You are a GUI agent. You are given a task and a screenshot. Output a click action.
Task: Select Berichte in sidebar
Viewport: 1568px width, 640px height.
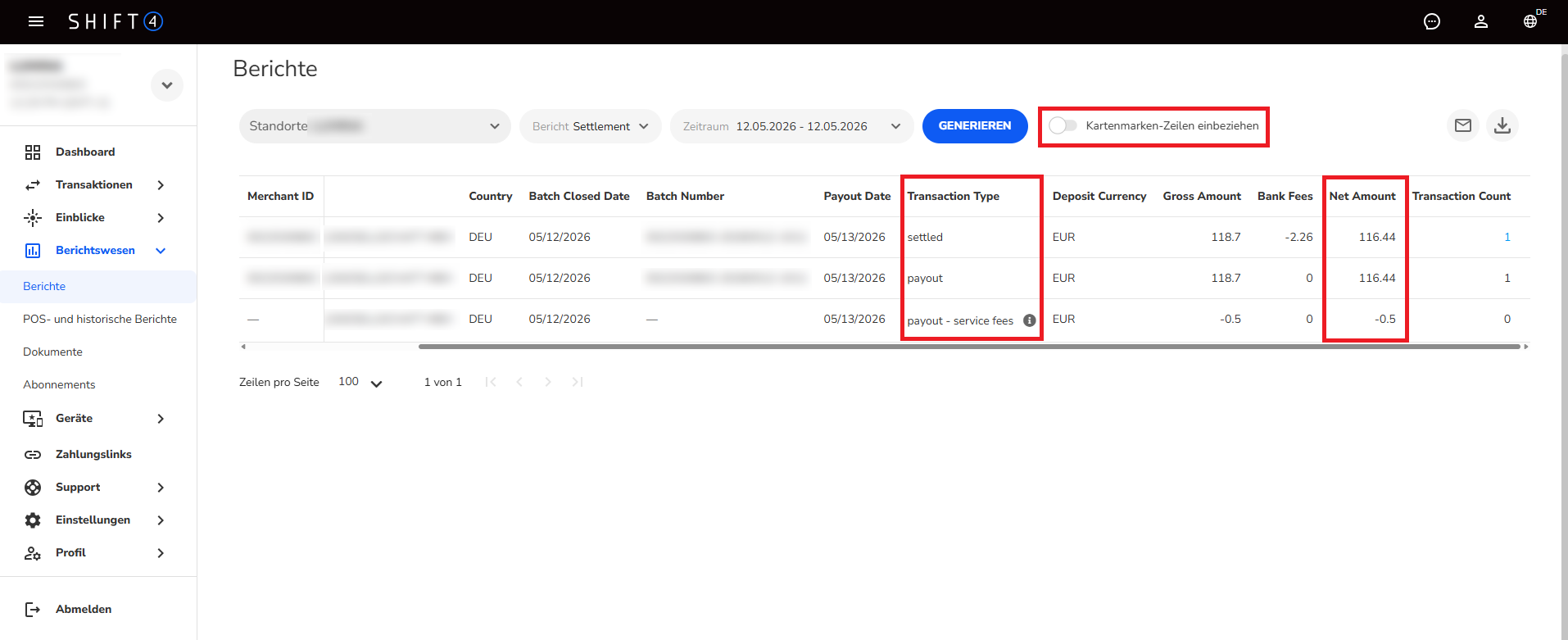coord(44,287)
